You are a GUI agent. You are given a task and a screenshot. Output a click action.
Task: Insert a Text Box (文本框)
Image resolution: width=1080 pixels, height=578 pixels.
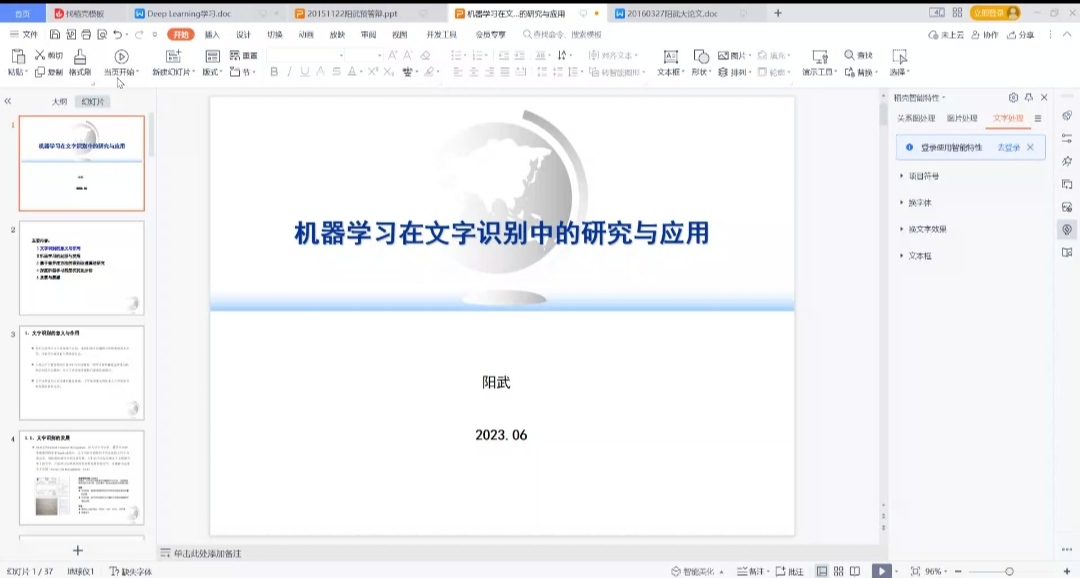[x=670, y=57]
